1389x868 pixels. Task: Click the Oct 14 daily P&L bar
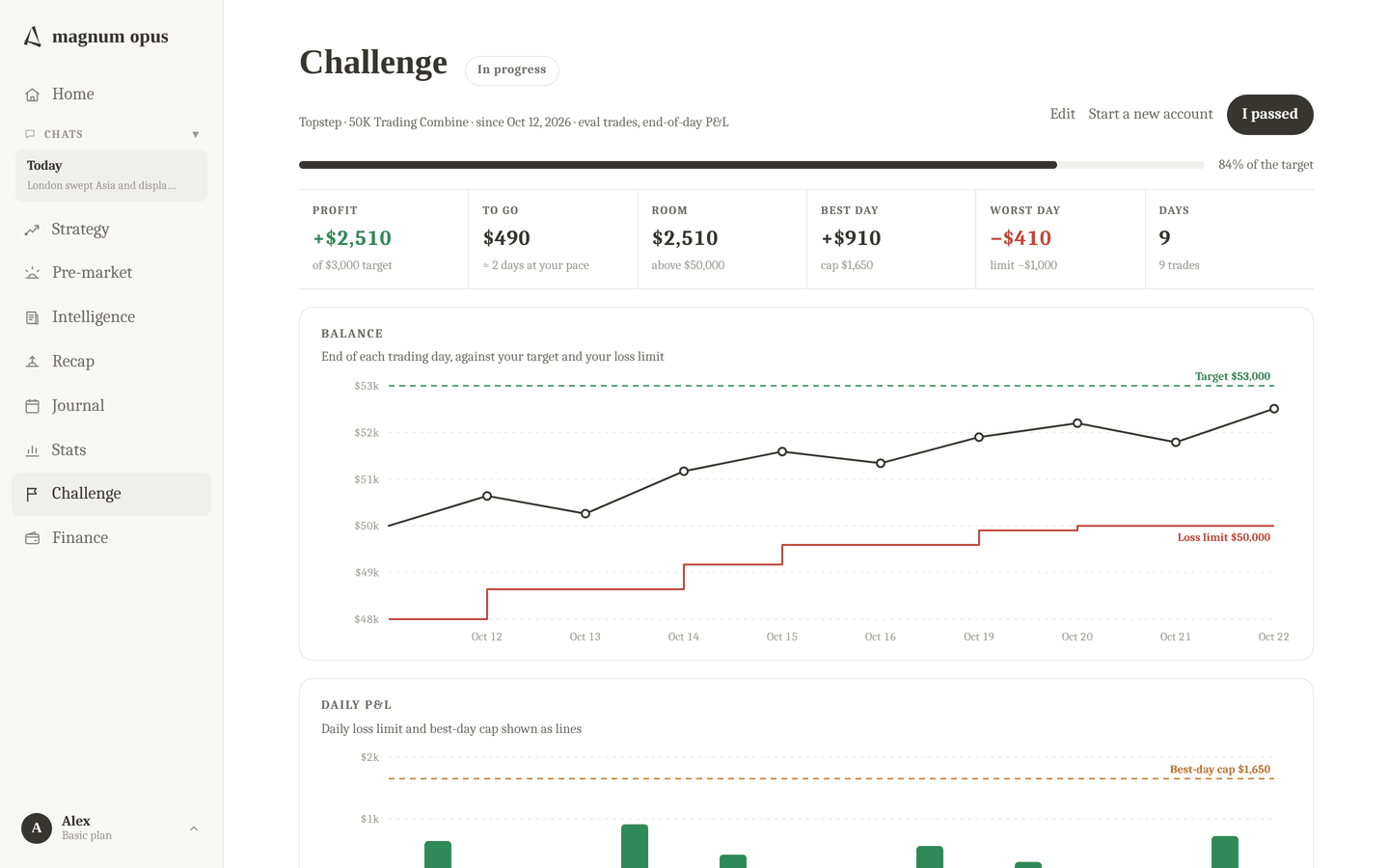click(635, 846)
